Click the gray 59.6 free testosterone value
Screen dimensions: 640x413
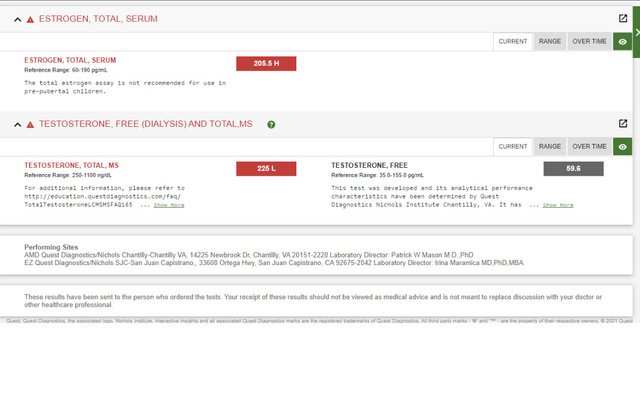(573, 169)
